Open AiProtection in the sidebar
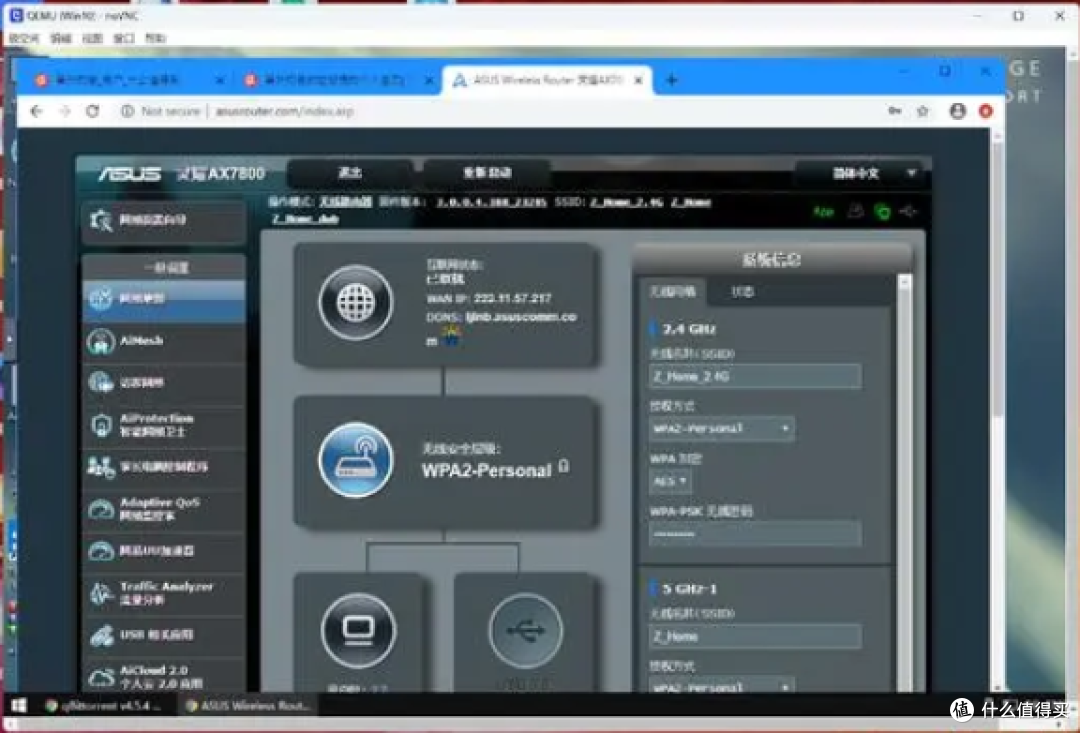 point(163,425)
